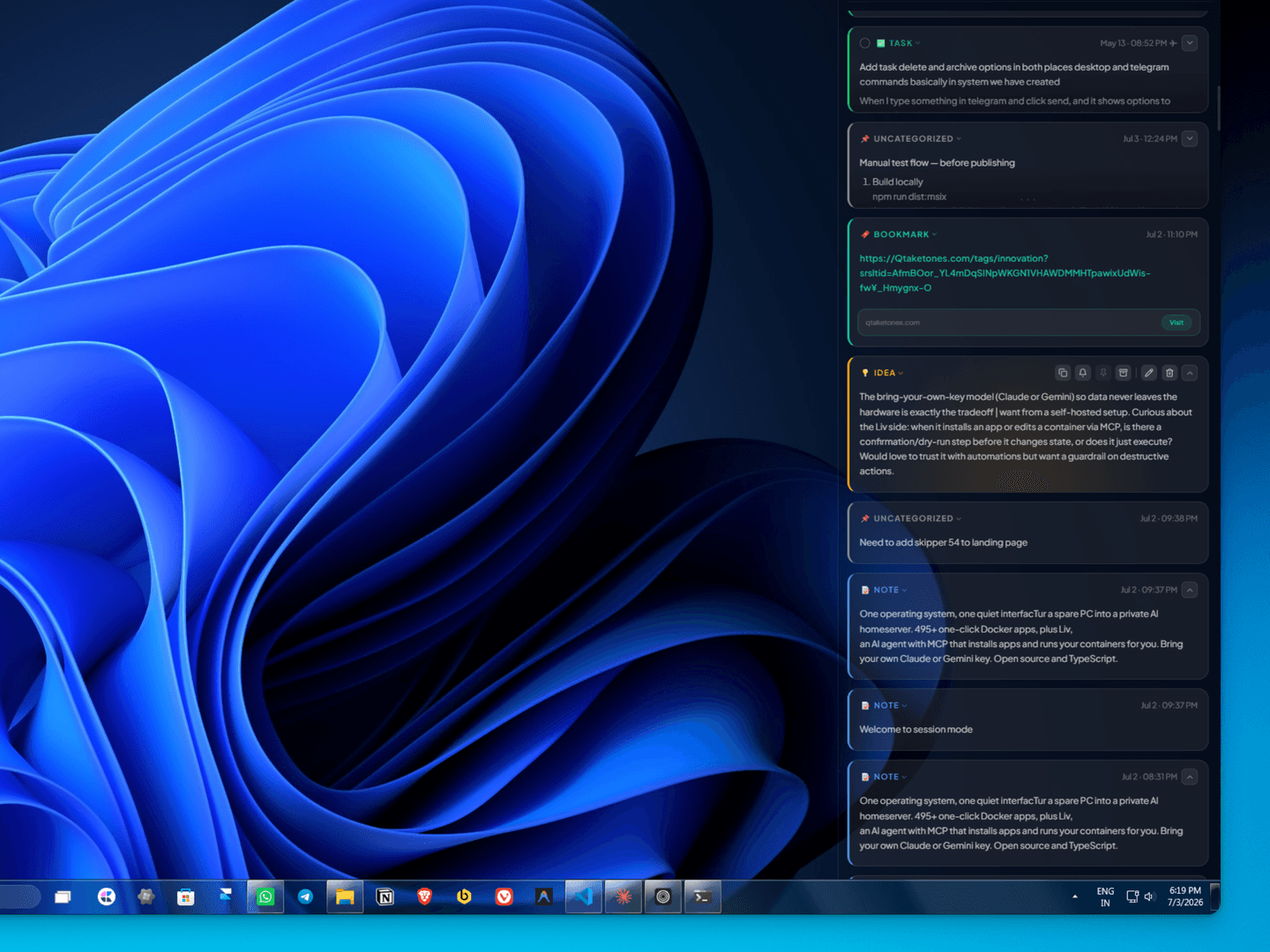Change category of 'Need to add skipper' card
This screenshot has width=1270, height=952.
click(x=911, y=518)
